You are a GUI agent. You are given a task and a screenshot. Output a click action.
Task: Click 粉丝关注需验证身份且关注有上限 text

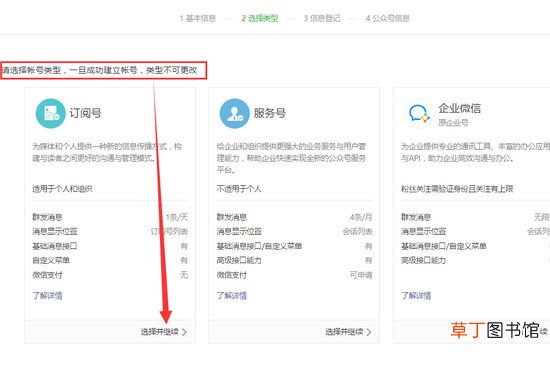click(x=457, y=189)
